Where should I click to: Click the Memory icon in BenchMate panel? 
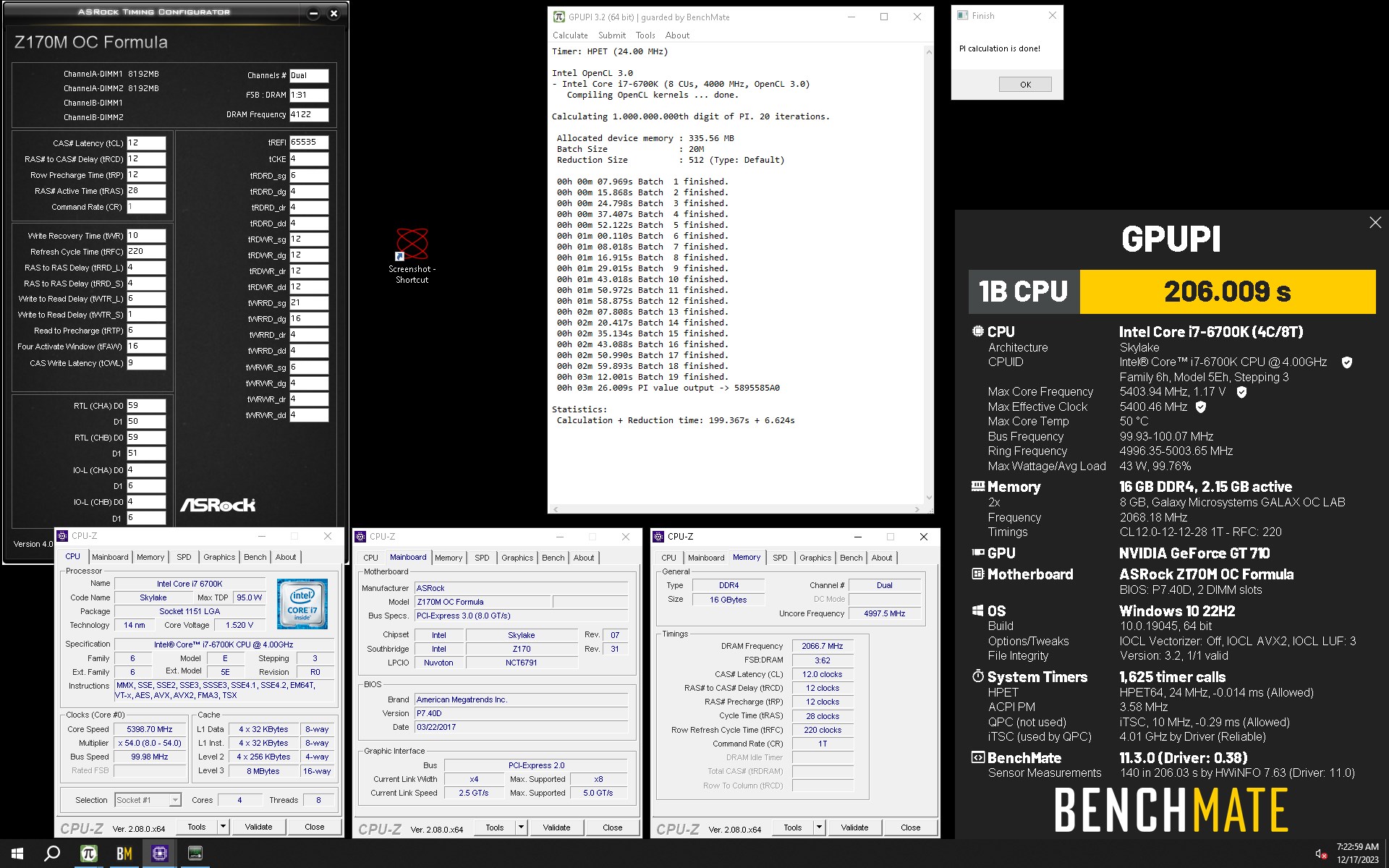(978, 487)
